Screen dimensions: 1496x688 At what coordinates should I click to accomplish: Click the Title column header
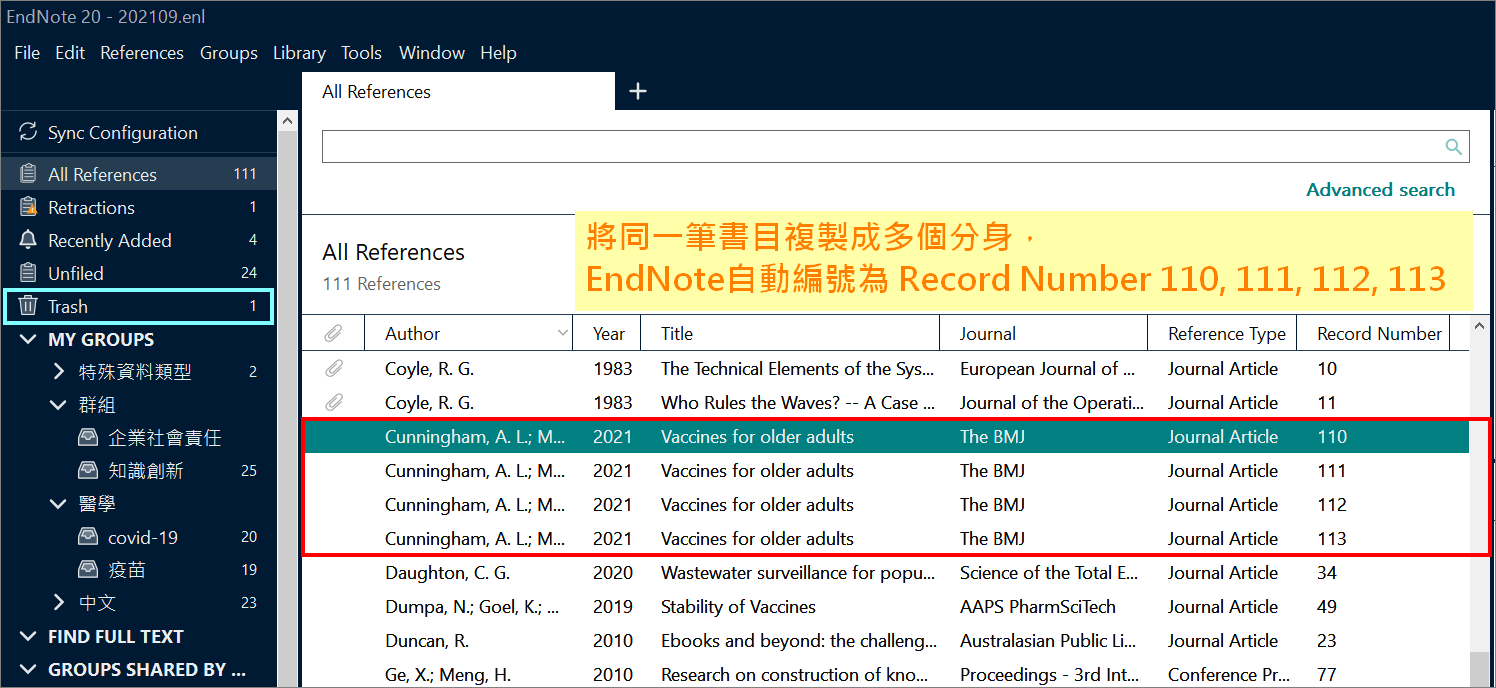pyautogui.click(x=790, y=333)
